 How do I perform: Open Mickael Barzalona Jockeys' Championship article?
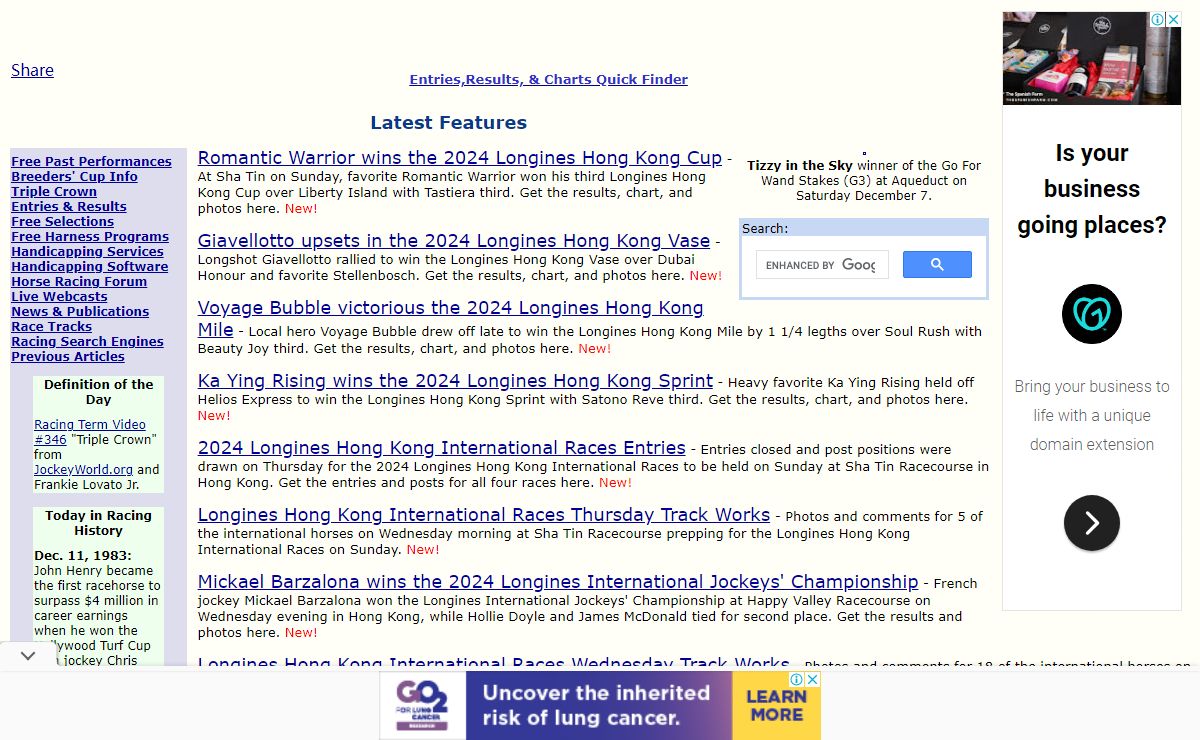[x=558, y=582]
